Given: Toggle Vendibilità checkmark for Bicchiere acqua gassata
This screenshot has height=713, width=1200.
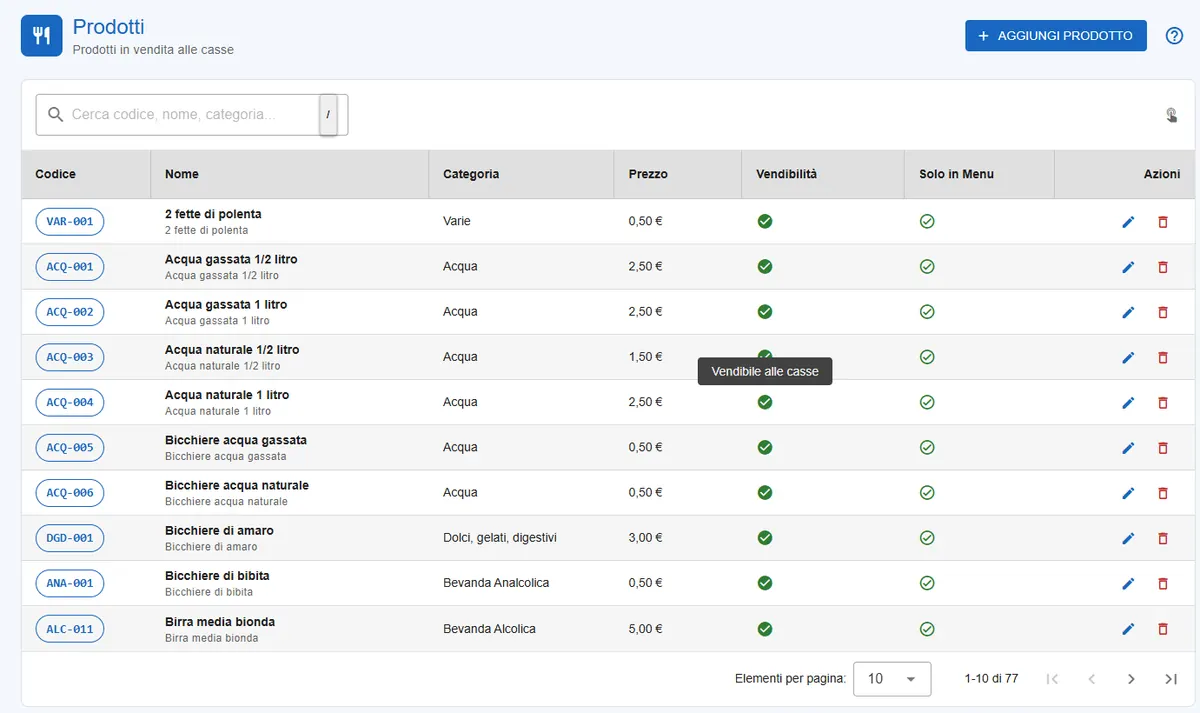Looking at the screenshot, I should (765, 447).
